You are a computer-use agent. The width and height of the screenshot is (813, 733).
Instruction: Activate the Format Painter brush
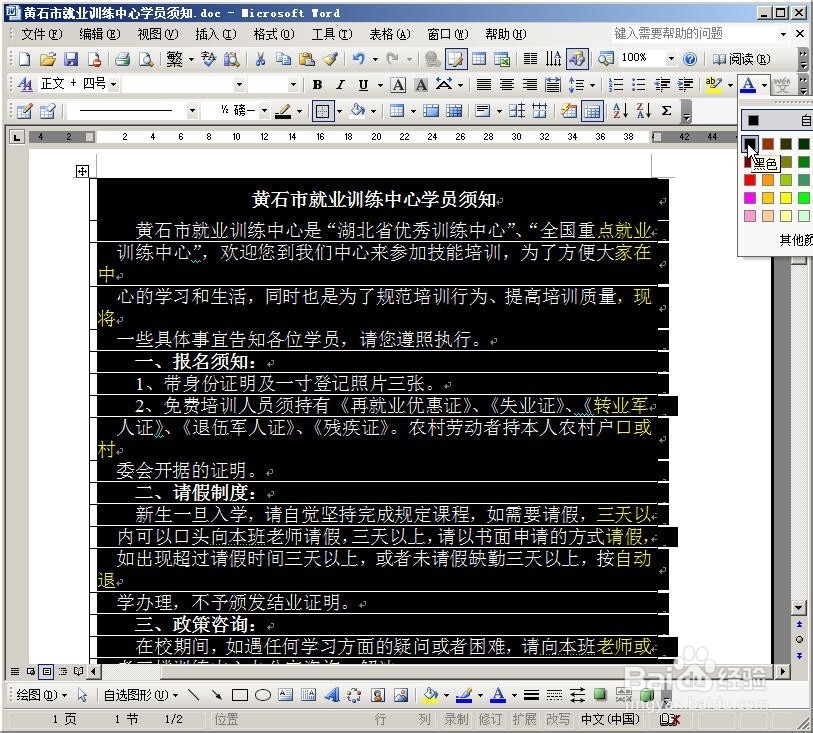(x=330, y=59)
